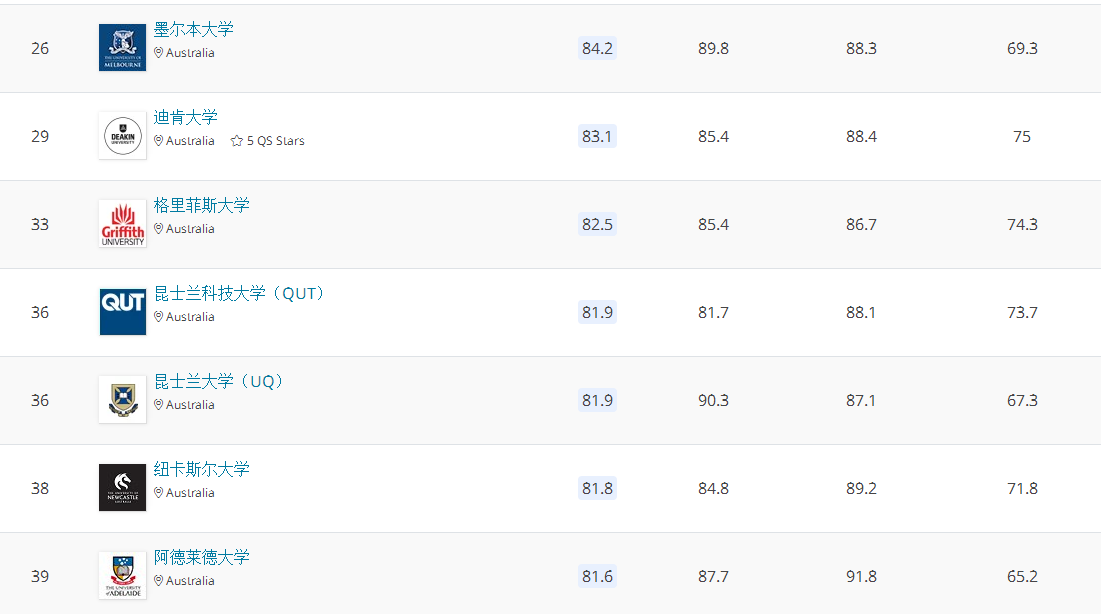Image resolution: width=1101 pixels, height=614 pixels.
Task: Click the highlighted 81.6 score for Adelaide
Action: [597, 576]
